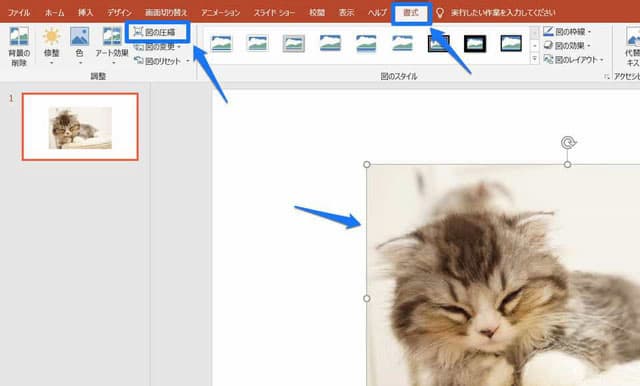Select the 書式 tab
The height and width of the screenshot is (386, 640).
click(411, 13)
